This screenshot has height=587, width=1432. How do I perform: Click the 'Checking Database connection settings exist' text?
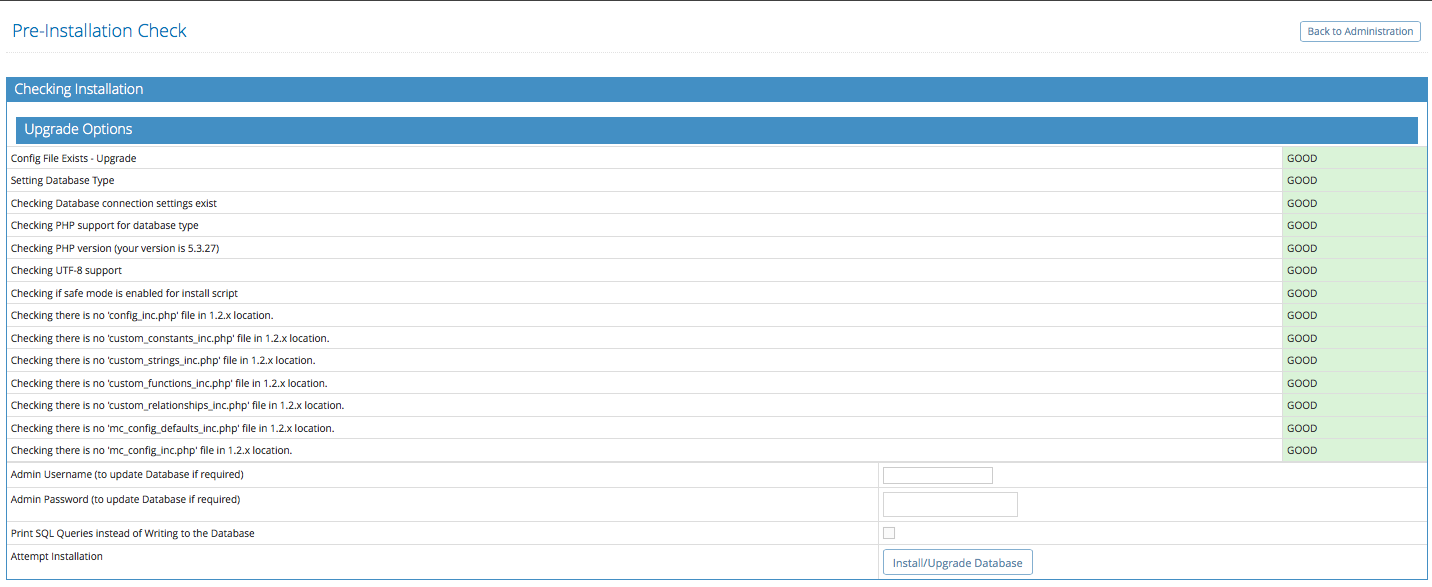tap(113, 203)
